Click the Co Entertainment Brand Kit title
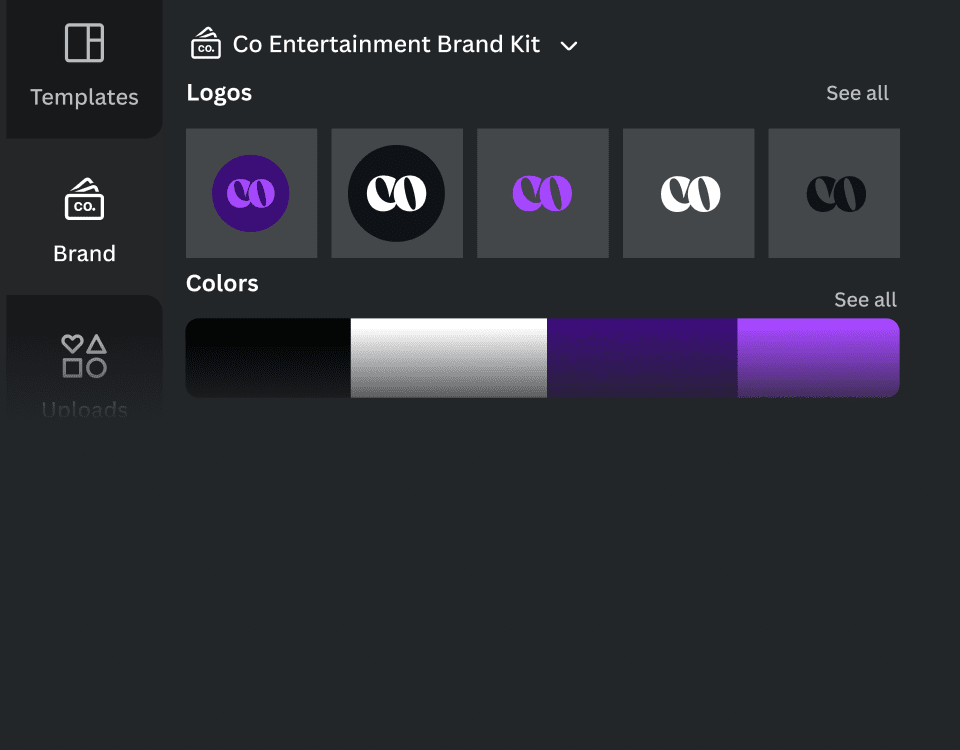This screenshot has height=750, width=960. click(x=386, y=44)
